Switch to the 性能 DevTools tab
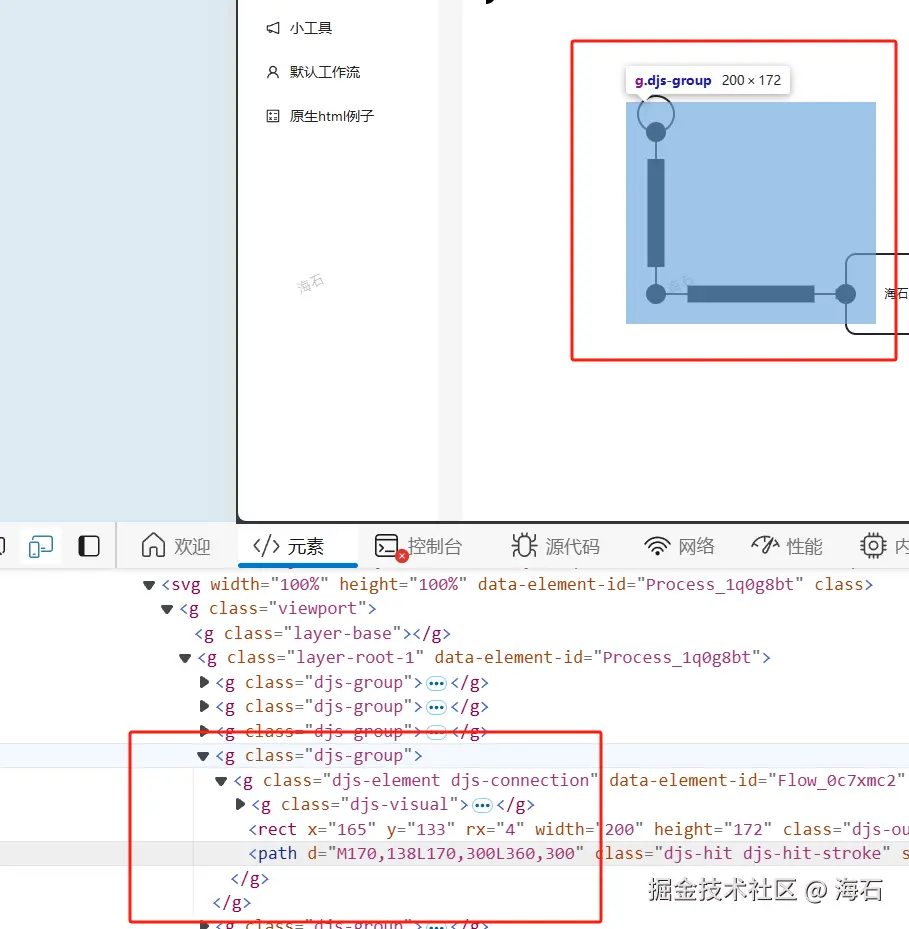The width and height of the screenshot is (909, 929). pos(787,546)
